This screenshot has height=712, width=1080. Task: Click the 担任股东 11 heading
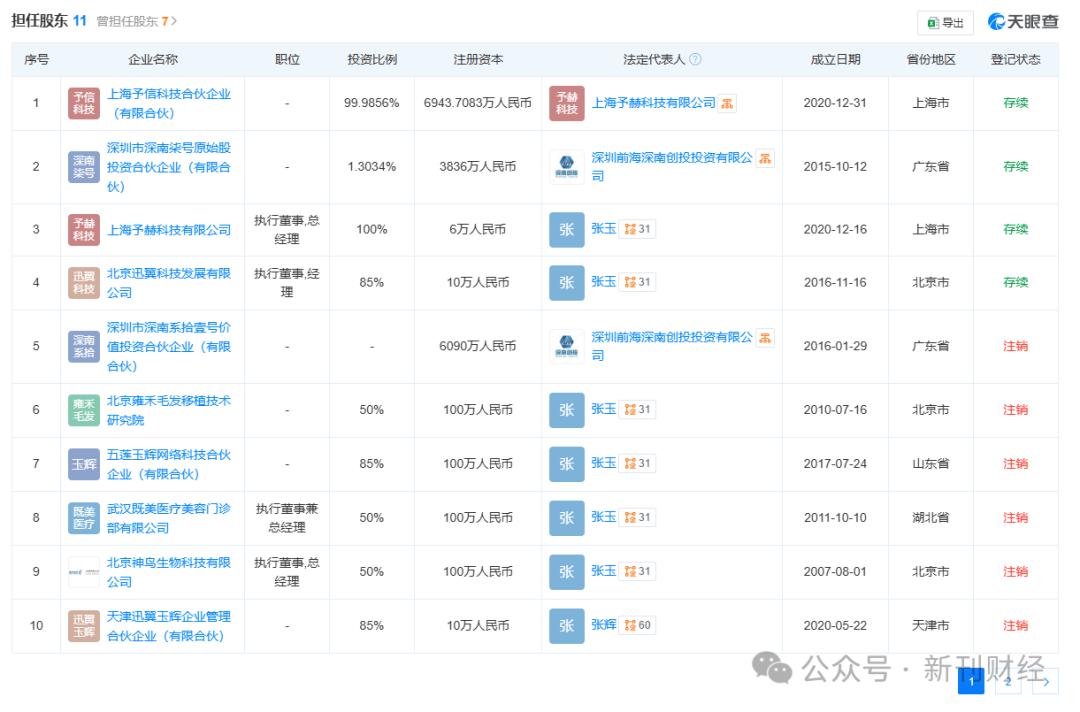click(49, 21)
